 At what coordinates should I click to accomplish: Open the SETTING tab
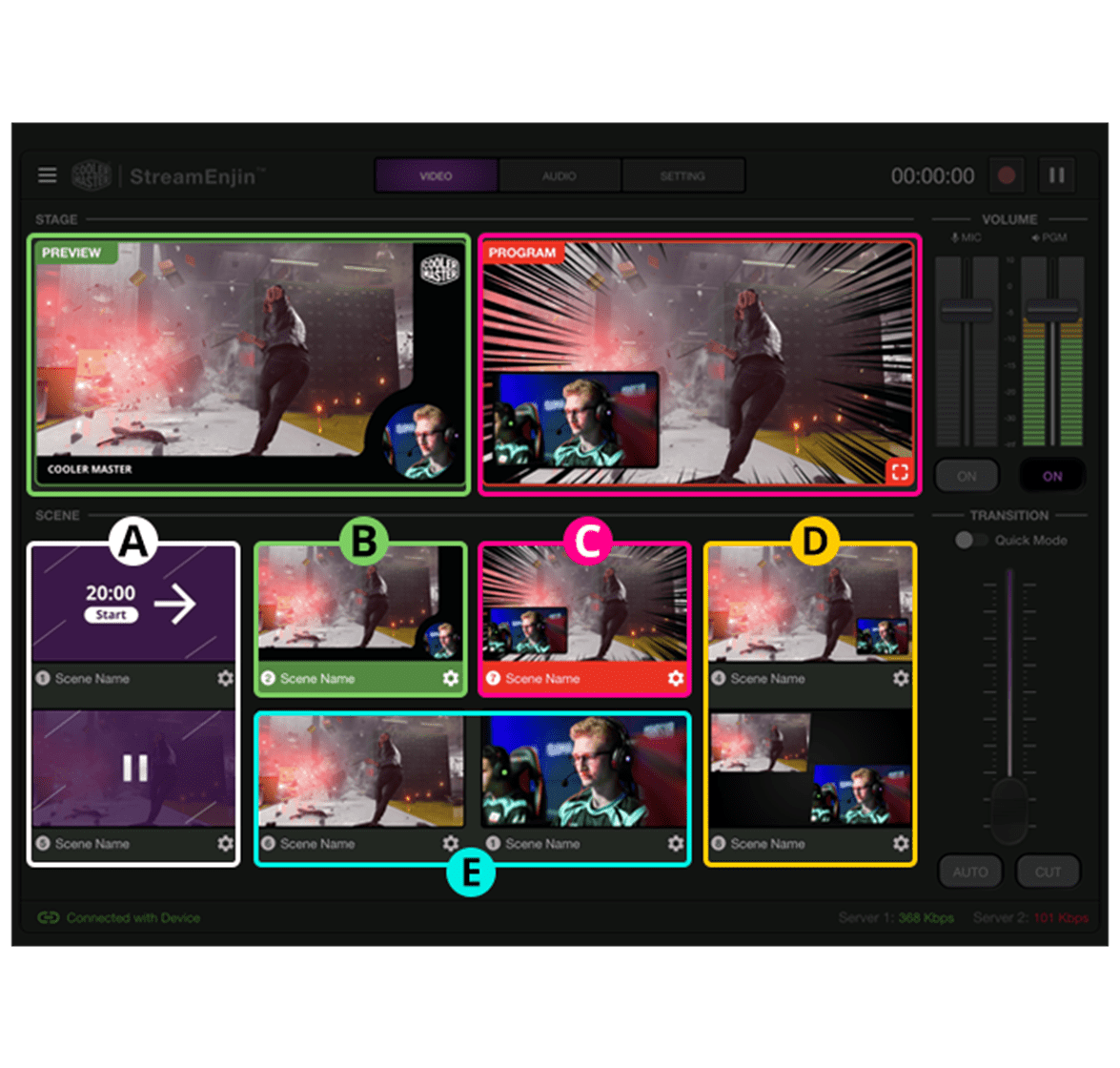[682, 176]
